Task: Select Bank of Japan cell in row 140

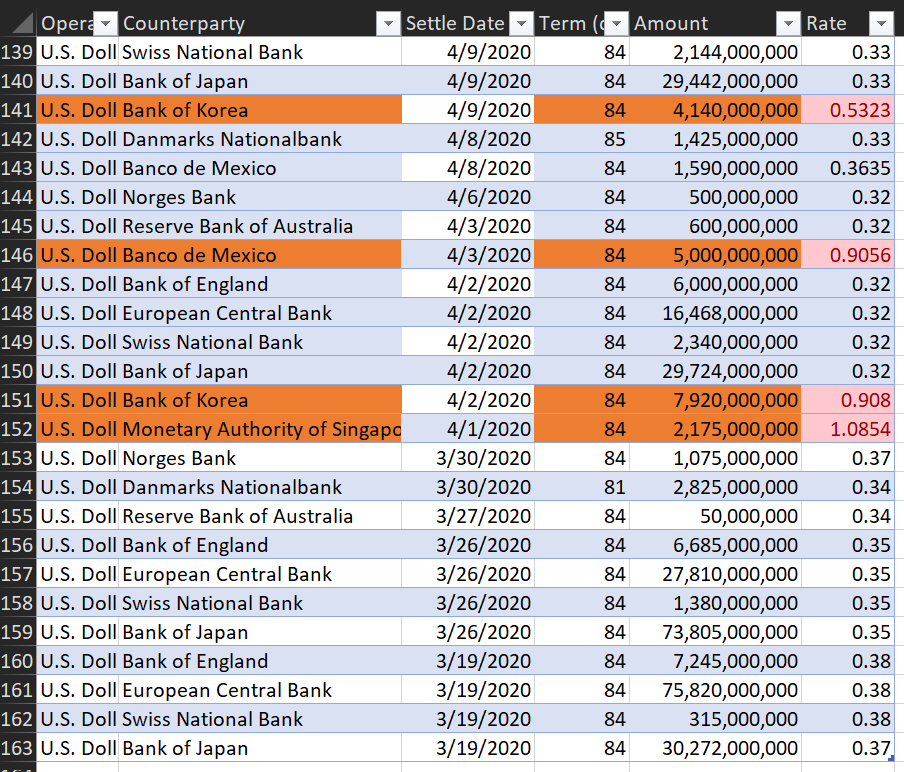Action: click(260, 81)
